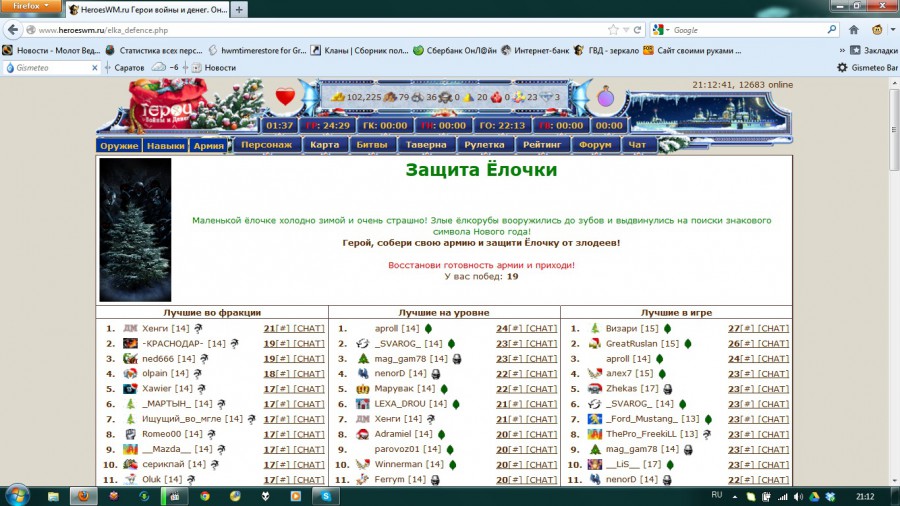This screenshot has width=900, height=506.
Task: Open the Таверна menu
Action: (x=426, y=145)
